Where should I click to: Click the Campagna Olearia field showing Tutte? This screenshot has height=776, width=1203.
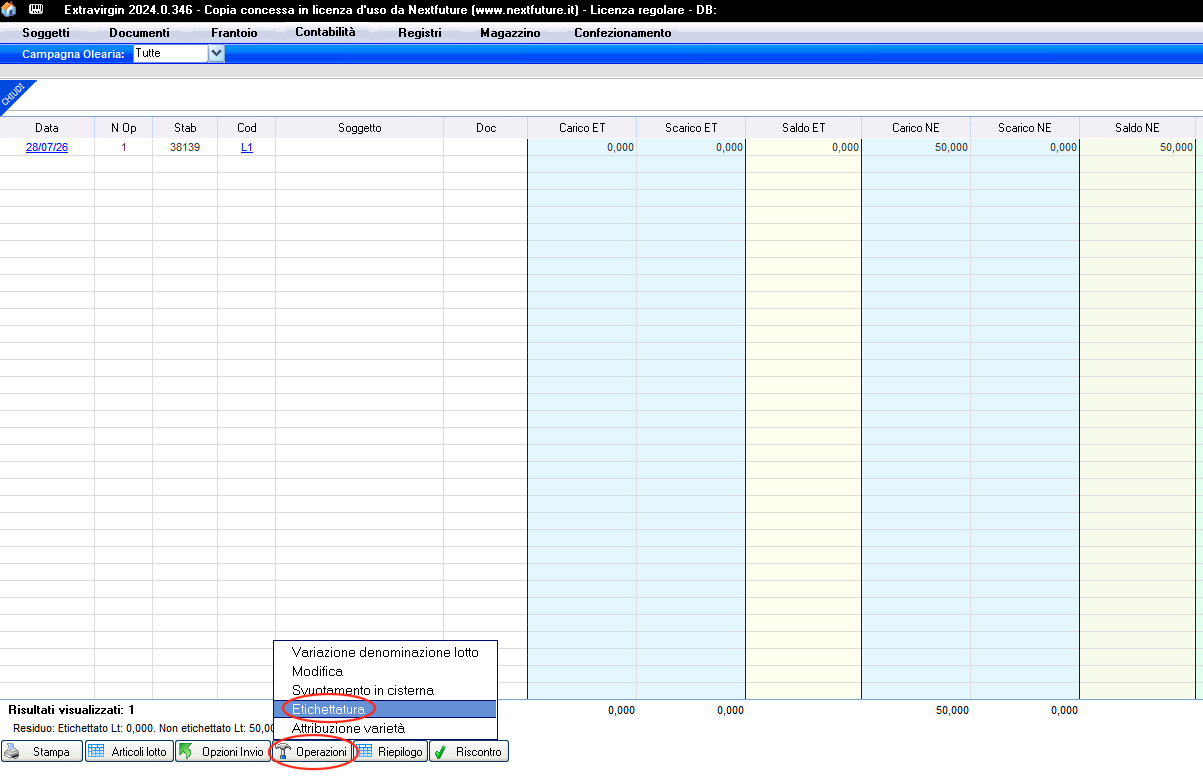pyautogui.click(x=171, y=53)
